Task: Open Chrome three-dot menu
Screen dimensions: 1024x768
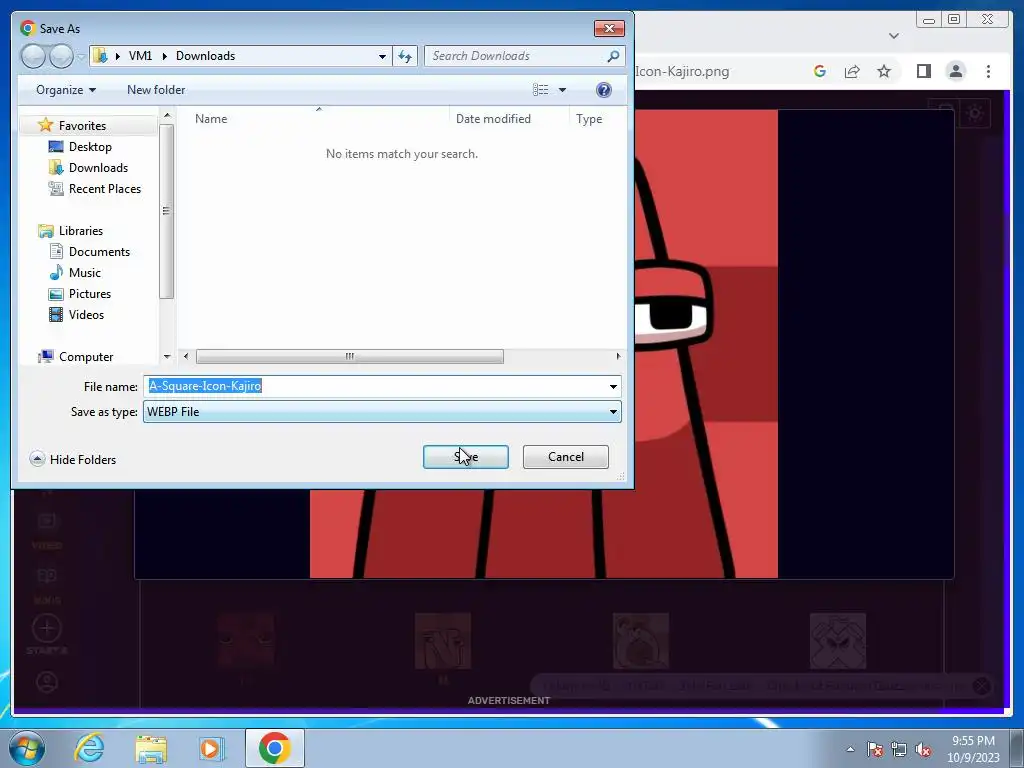Action: (988, 71)
